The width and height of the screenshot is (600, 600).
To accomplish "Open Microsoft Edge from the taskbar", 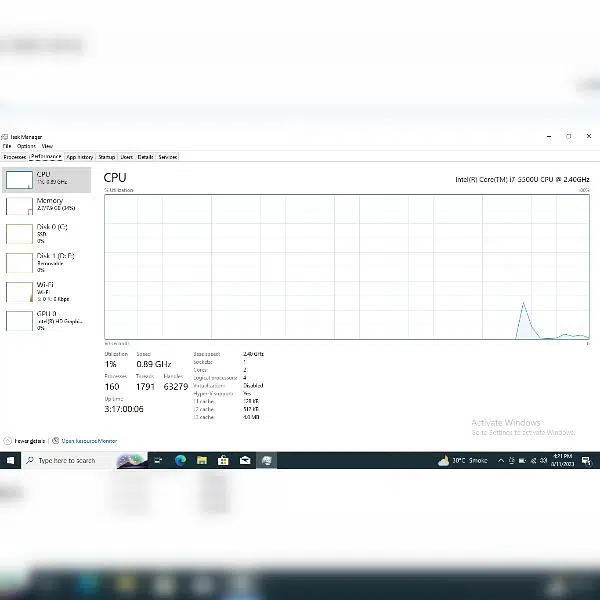I will [x=181, y=460].
